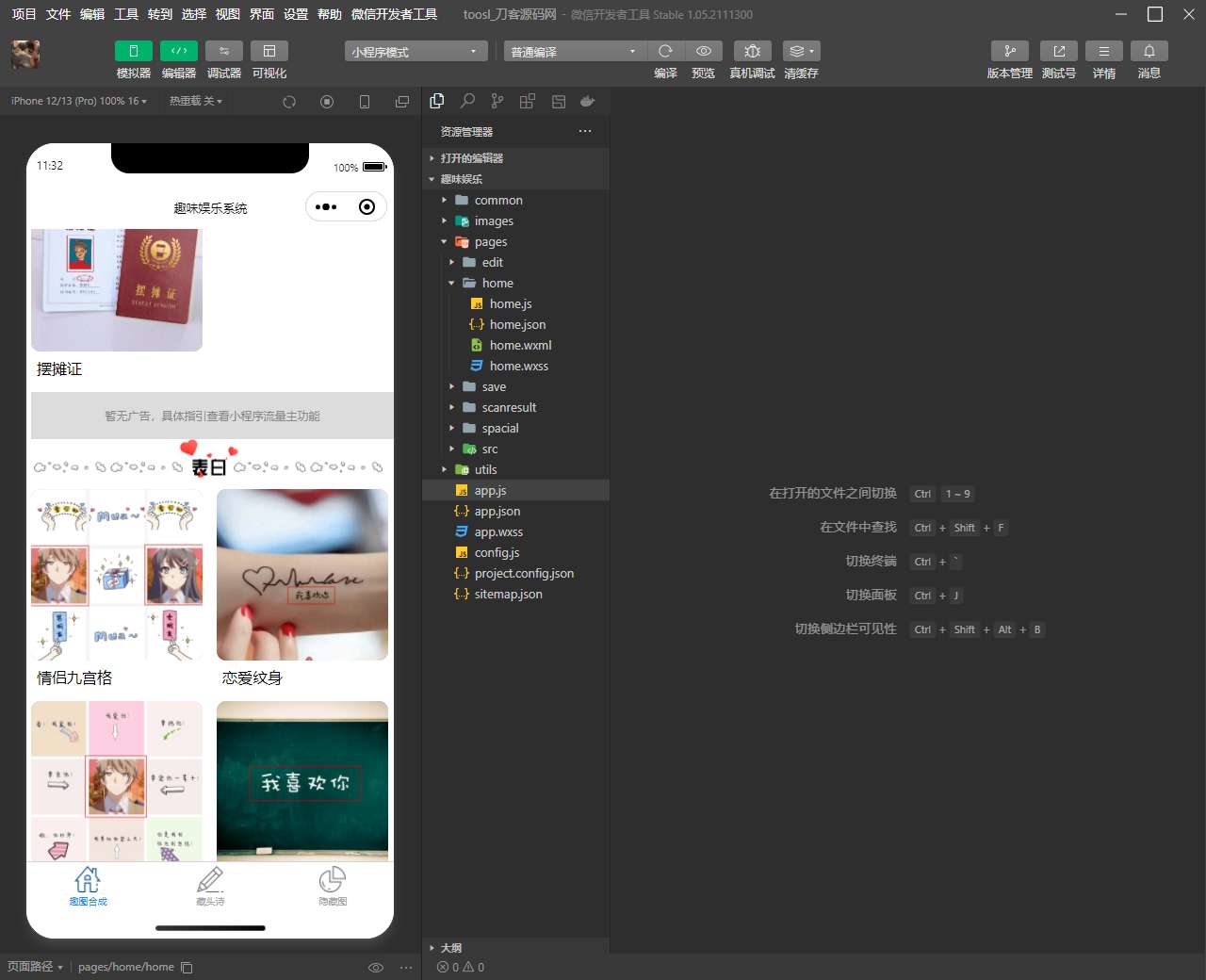Open the search icon in sidebar
Viewport: 1206px width, 980px height.
click(467, 101)
